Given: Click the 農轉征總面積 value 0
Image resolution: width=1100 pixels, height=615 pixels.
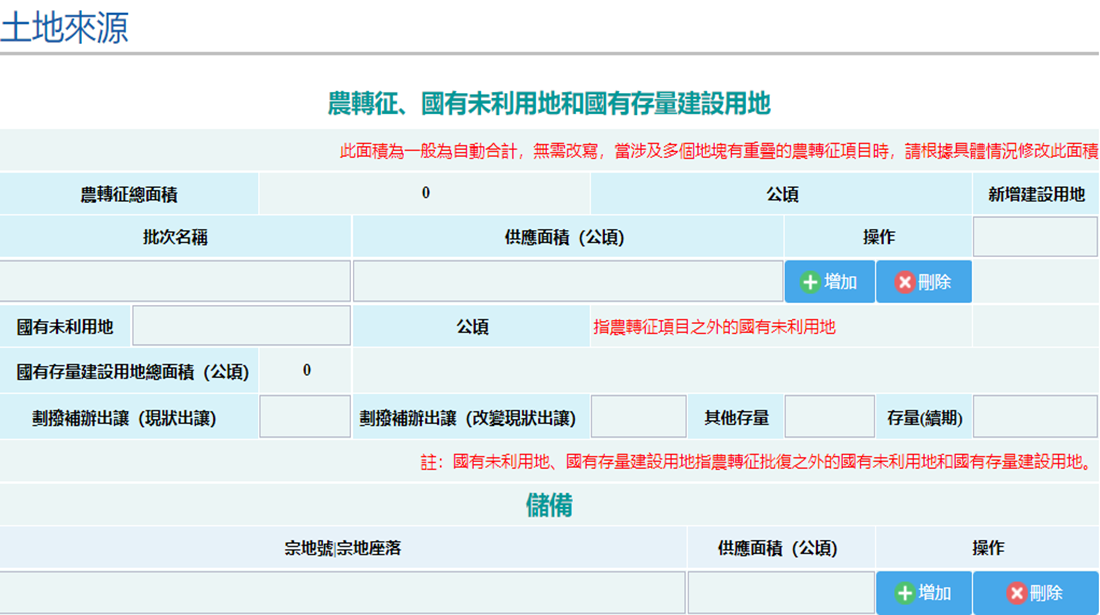Looking at the screenshot, I should click(x=425, y=193).
